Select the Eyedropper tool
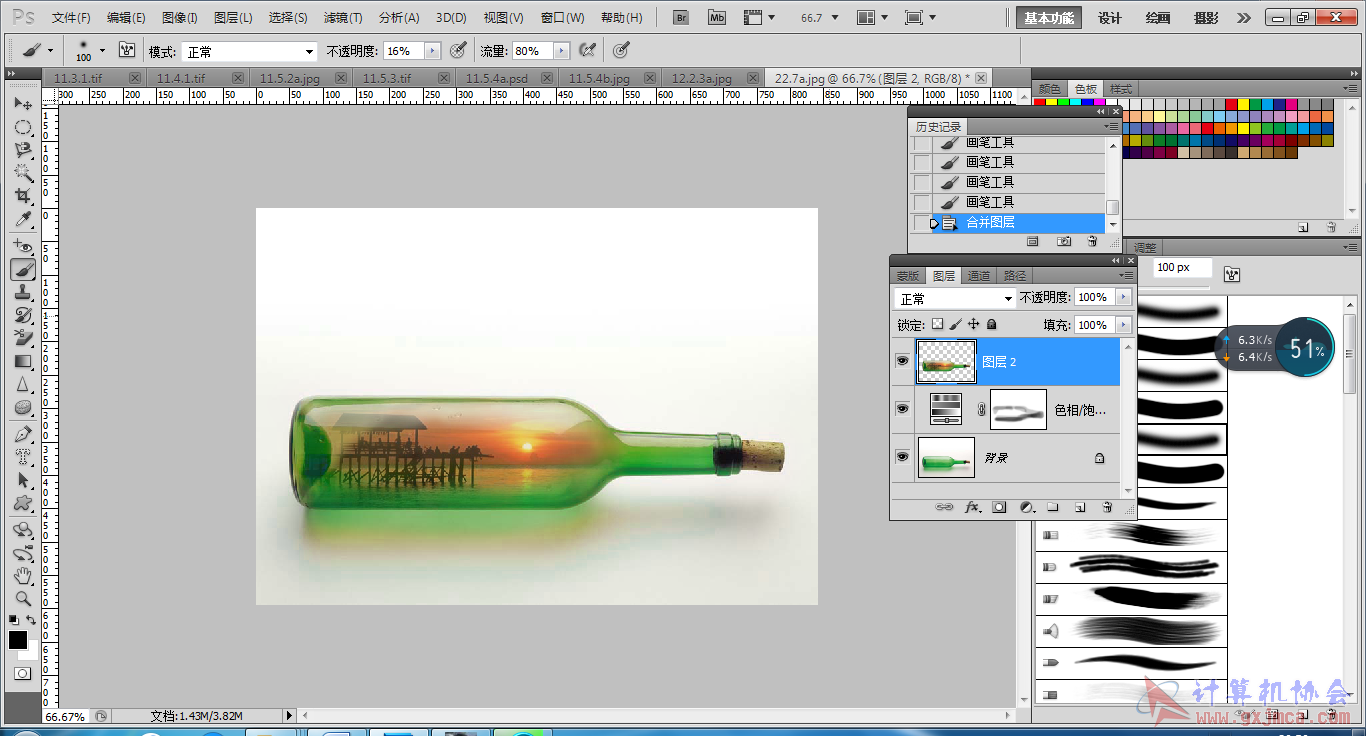 (22, 220)
